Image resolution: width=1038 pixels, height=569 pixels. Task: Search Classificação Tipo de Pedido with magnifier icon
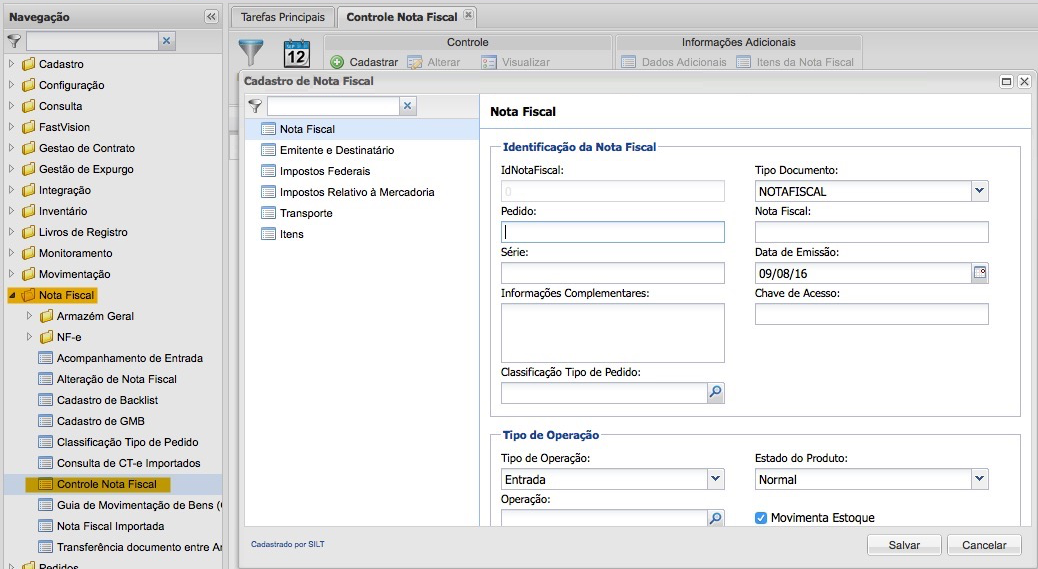pos(716,392)
